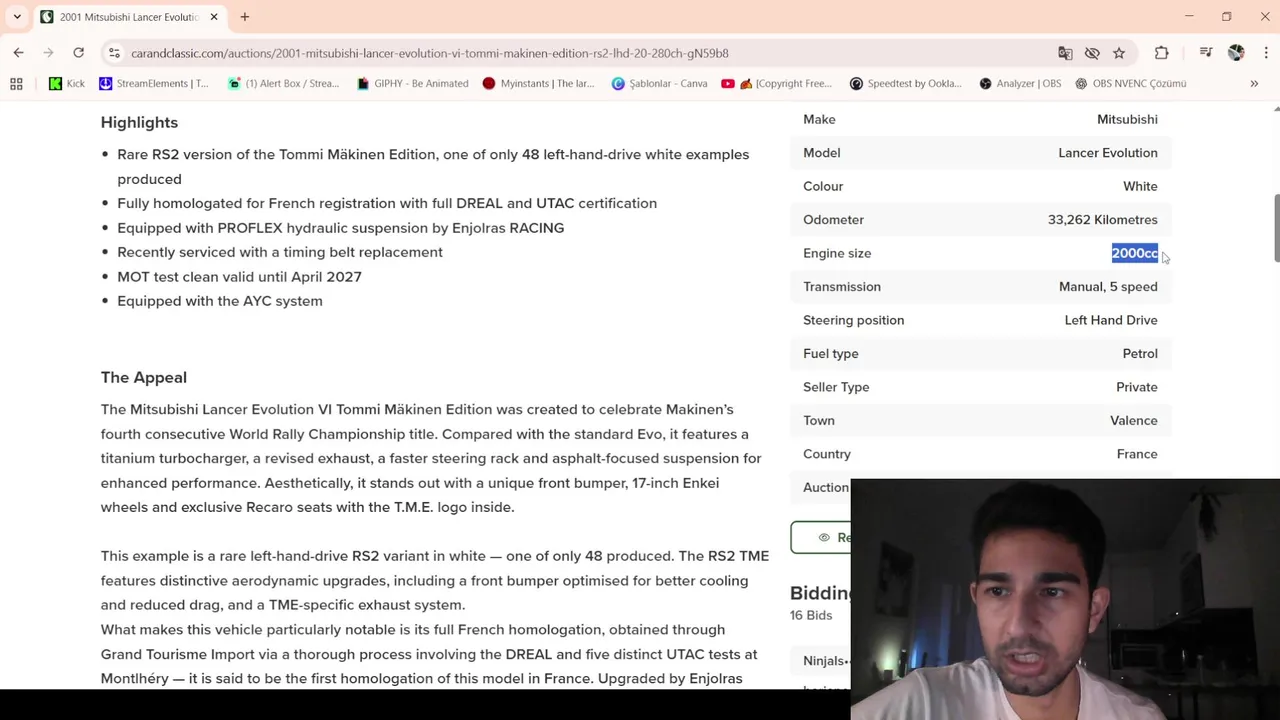Open the OBS NVENC Çözümü bookmark

1130,84
